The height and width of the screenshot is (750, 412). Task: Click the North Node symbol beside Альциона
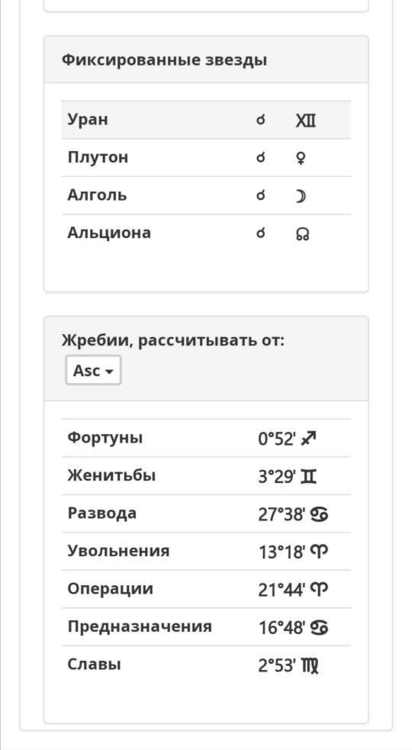(x=302, y=234)
